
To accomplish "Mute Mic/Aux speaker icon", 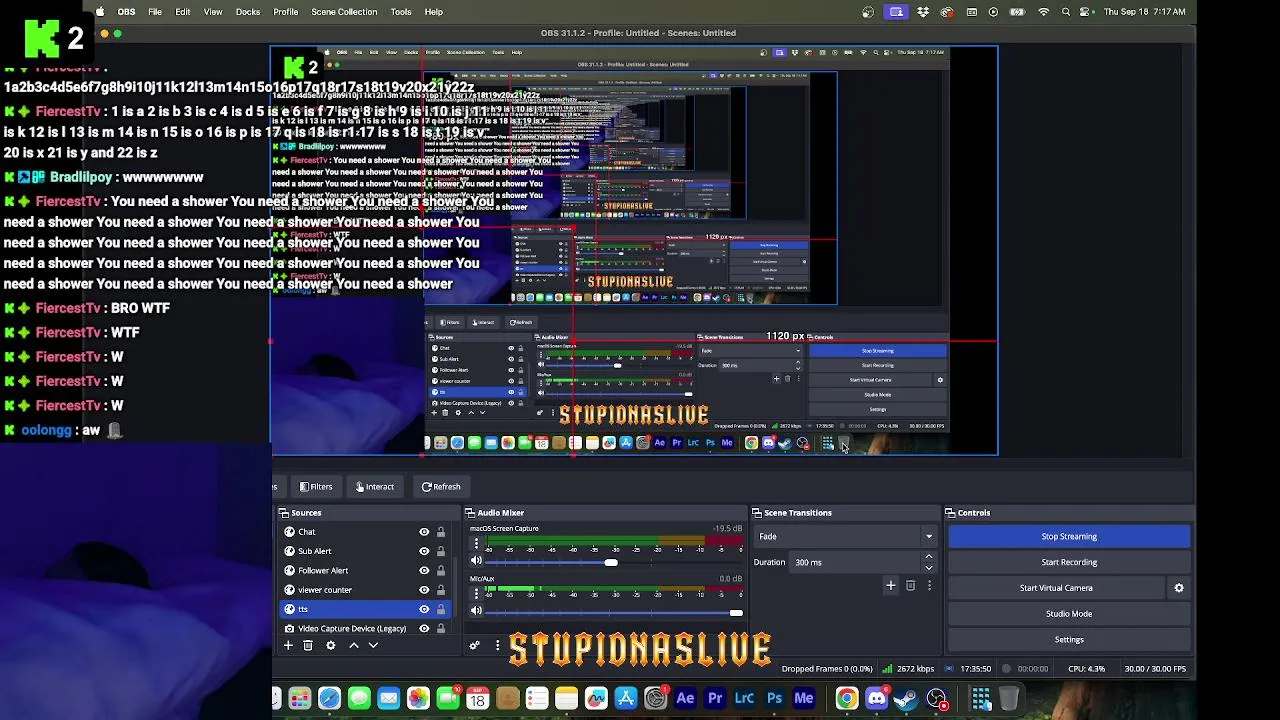I will [476, 611].
